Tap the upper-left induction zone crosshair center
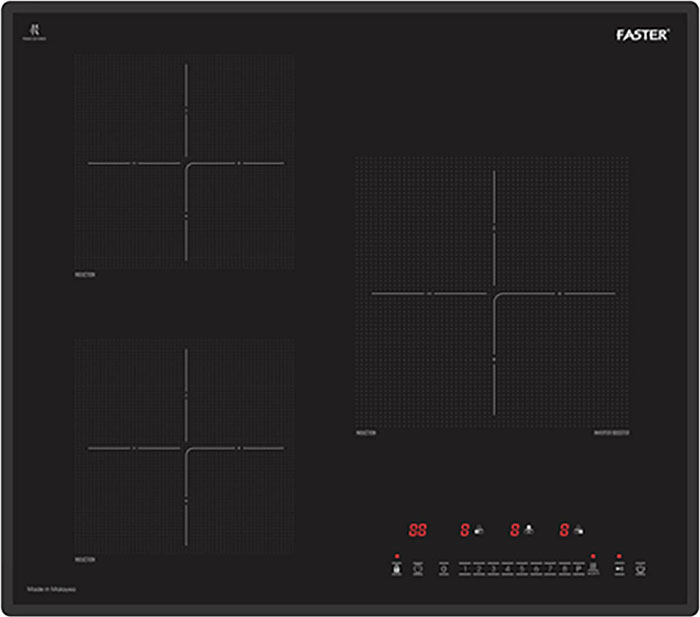The image size is (700, 617). (186, 163)
